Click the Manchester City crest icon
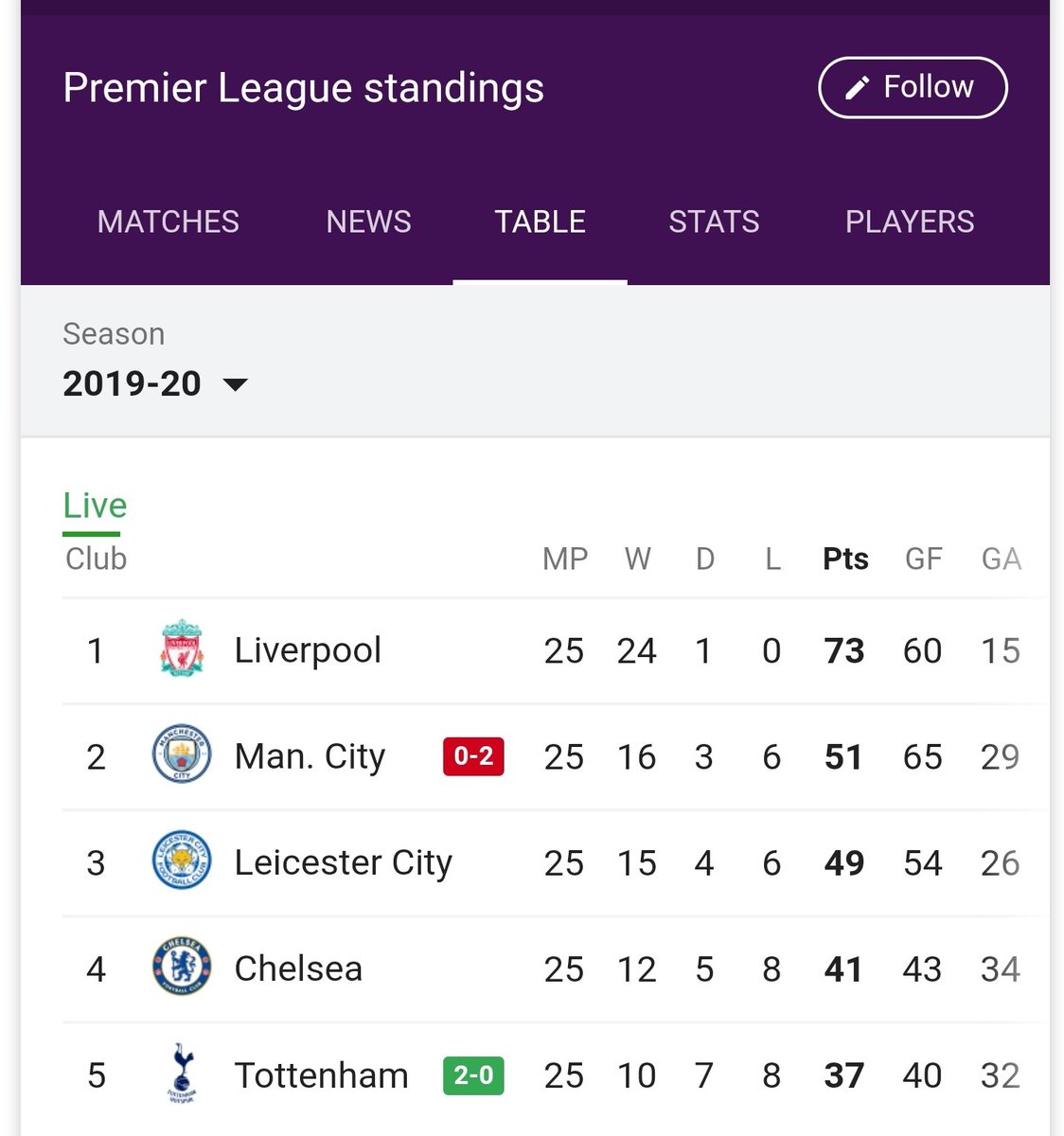Screen dimensions: 1064x1136 (182, 755)
